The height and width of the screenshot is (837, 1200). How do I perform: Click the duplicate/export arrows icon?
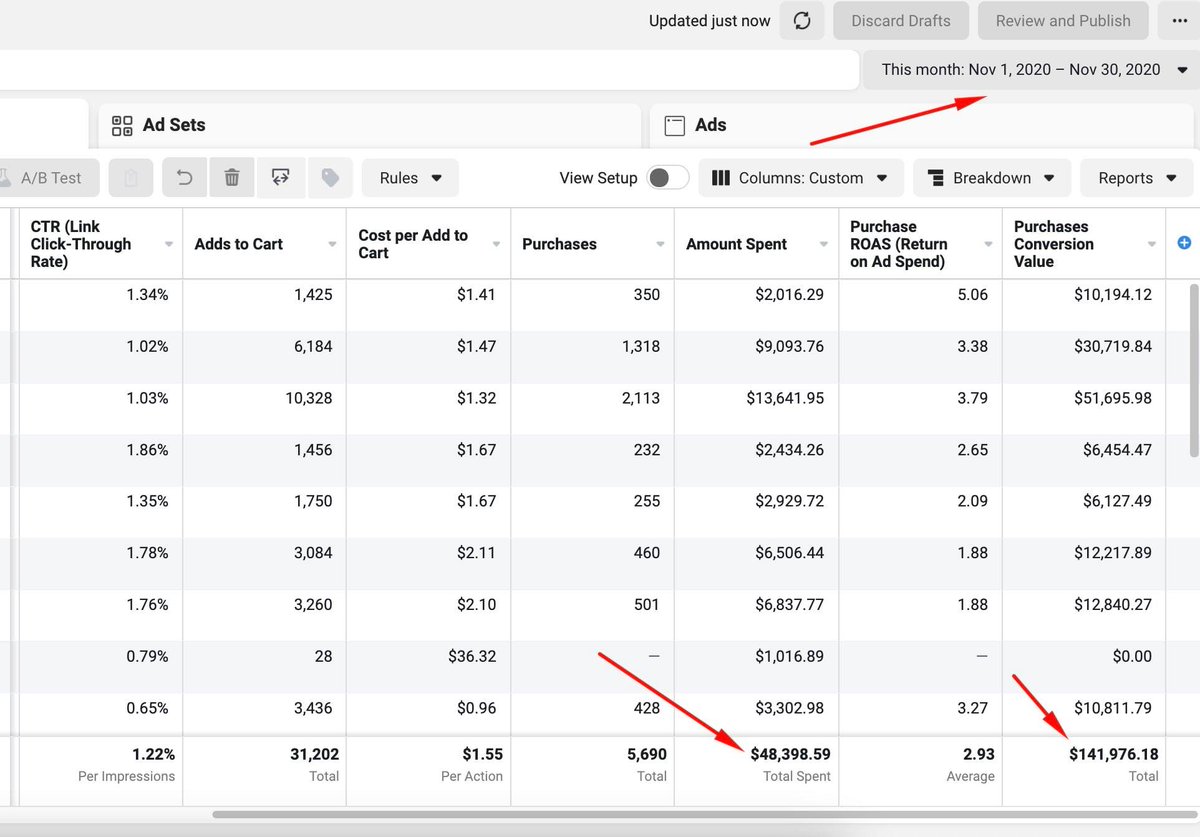pyautogui.click(x=281, y=178)
